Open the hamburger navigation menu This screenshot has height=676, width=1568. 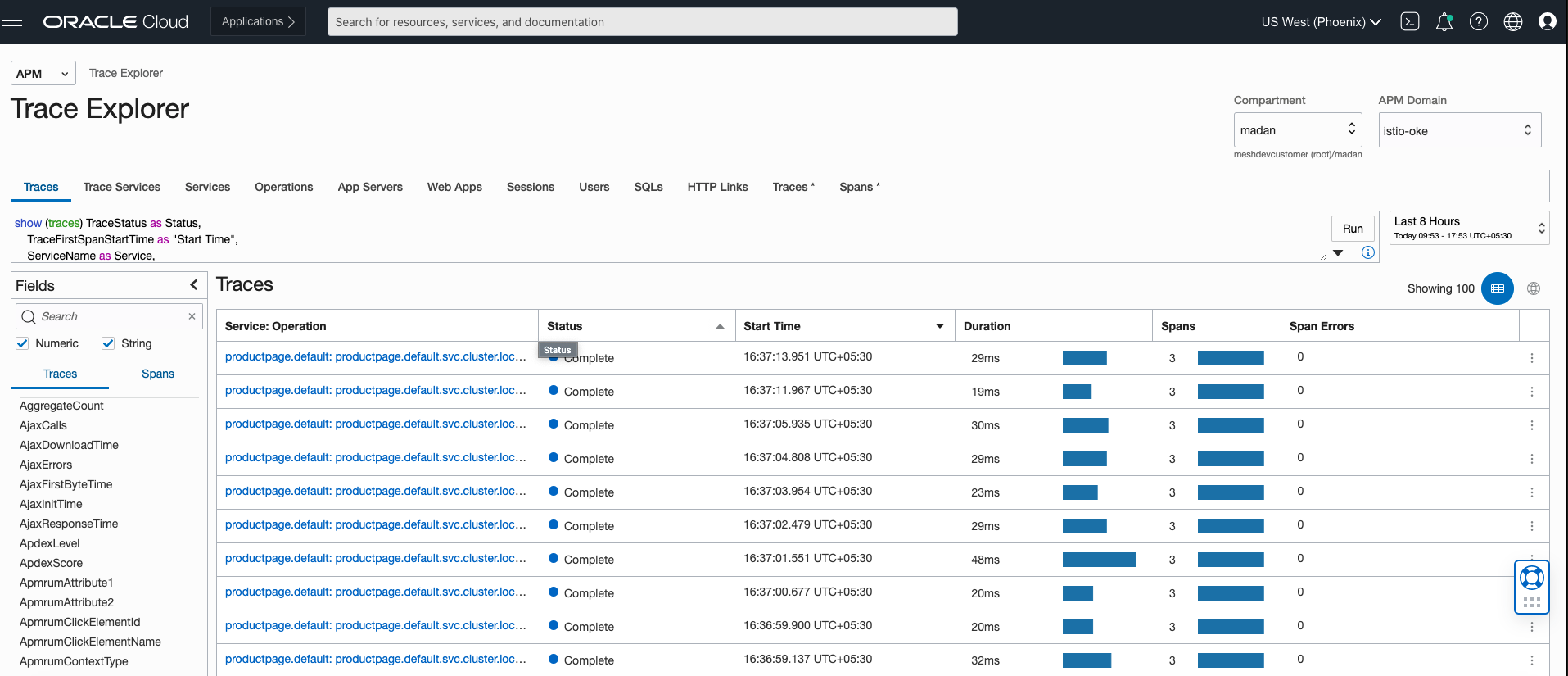click(12, 21)
